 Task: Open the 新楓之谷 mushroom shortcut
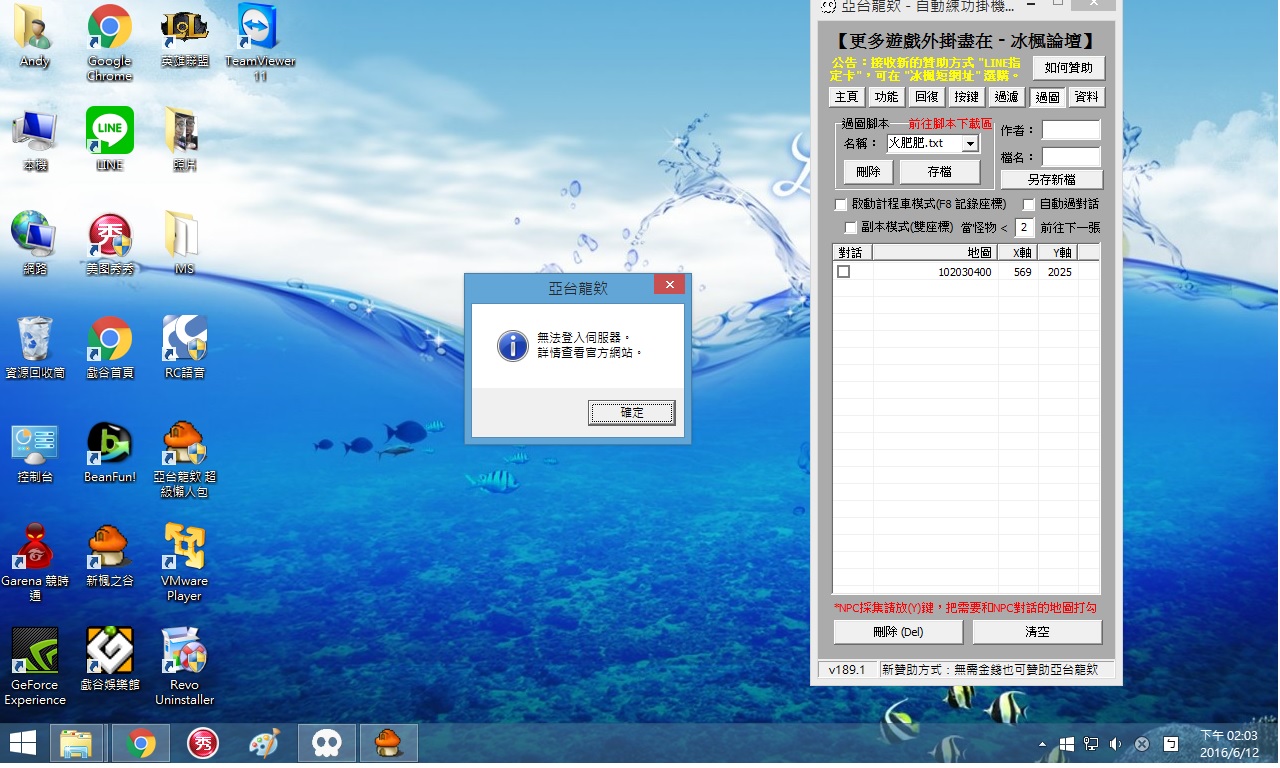tap(109, 555)
